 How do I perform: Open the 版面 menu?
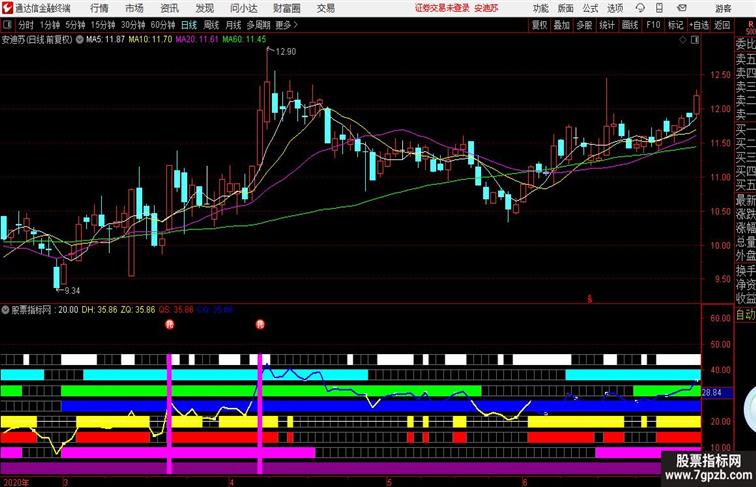click(x=566, y=8)
